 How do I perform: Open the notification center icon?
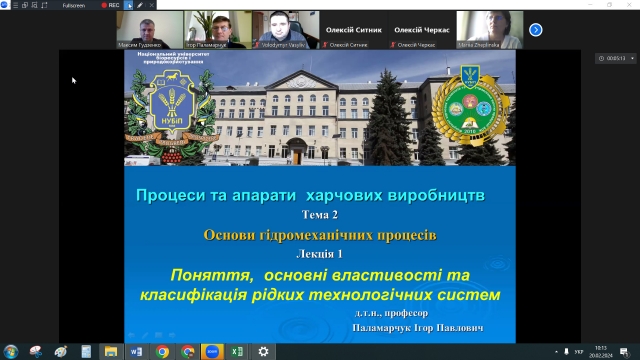point(624,352)
